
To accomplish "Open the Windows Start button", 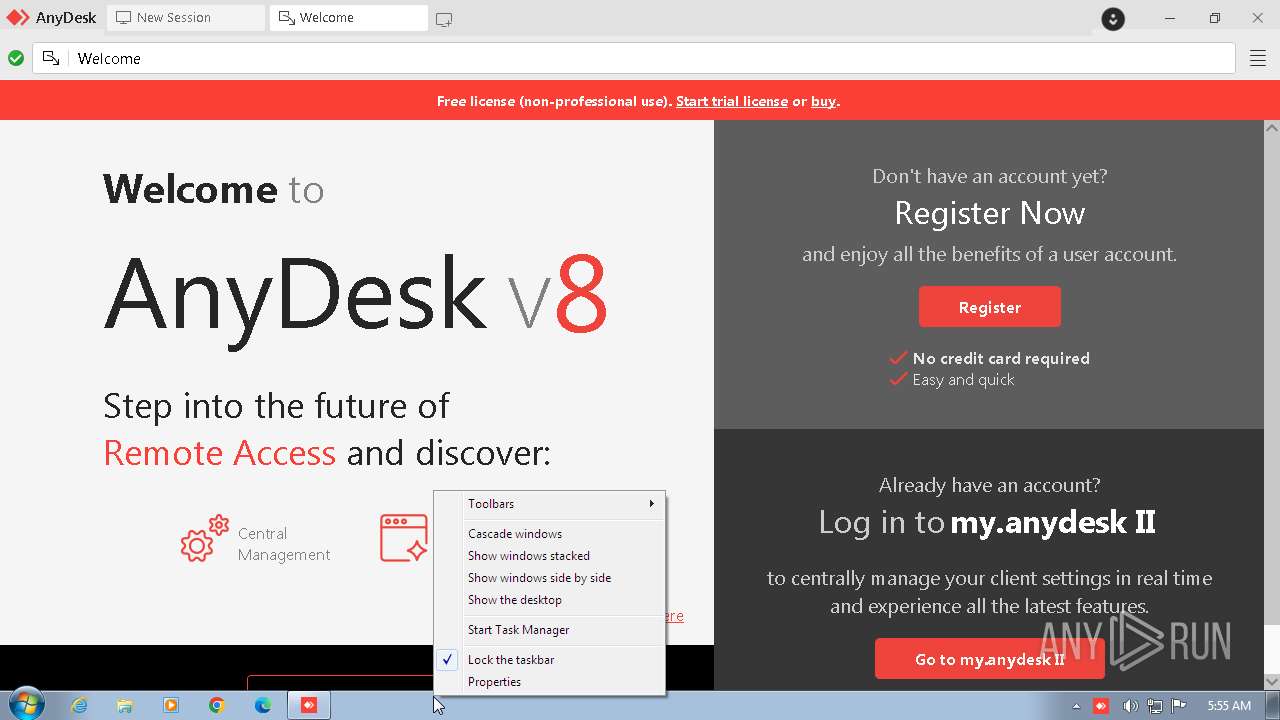I will tap(25, 705).
